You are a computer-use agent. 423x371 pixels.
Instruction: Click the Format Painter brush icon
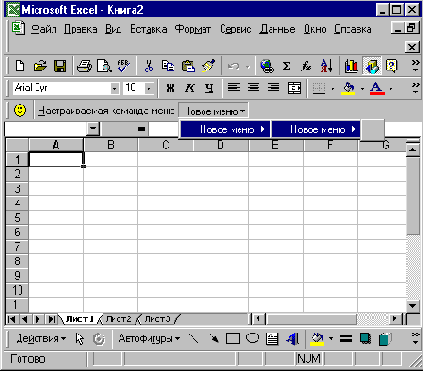[209, 66]
